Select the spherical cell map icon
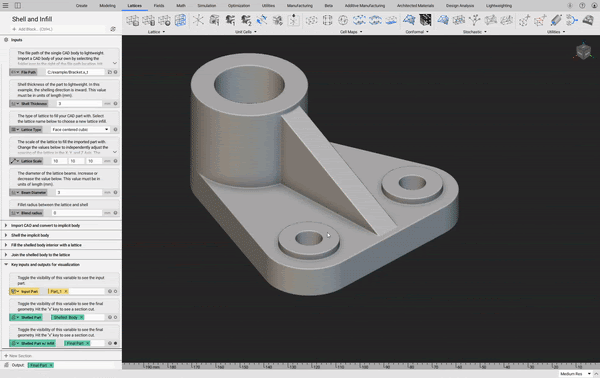600x378 pixels. click(343, 20)
